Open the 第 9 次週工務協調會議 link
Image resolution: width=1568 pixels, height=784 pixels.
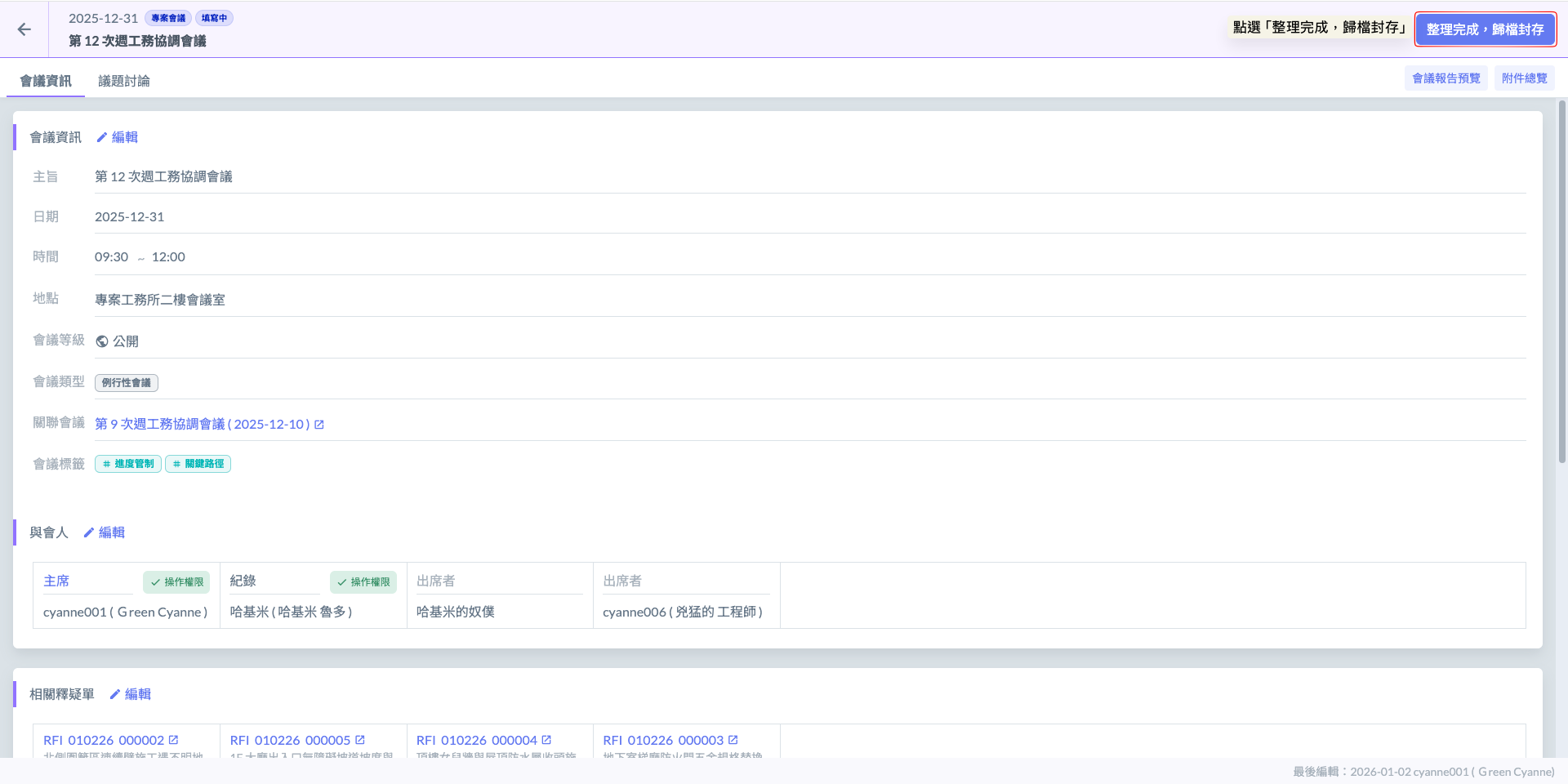pyautogui.click(x=202, y=425)
